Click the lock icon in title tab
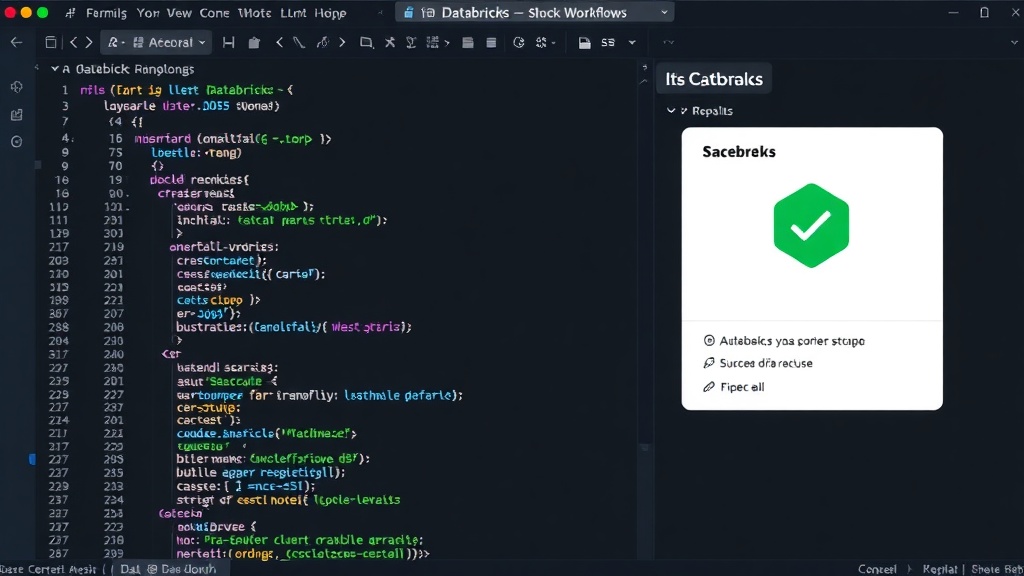The image size is (1024, 576). pos(409,12)
